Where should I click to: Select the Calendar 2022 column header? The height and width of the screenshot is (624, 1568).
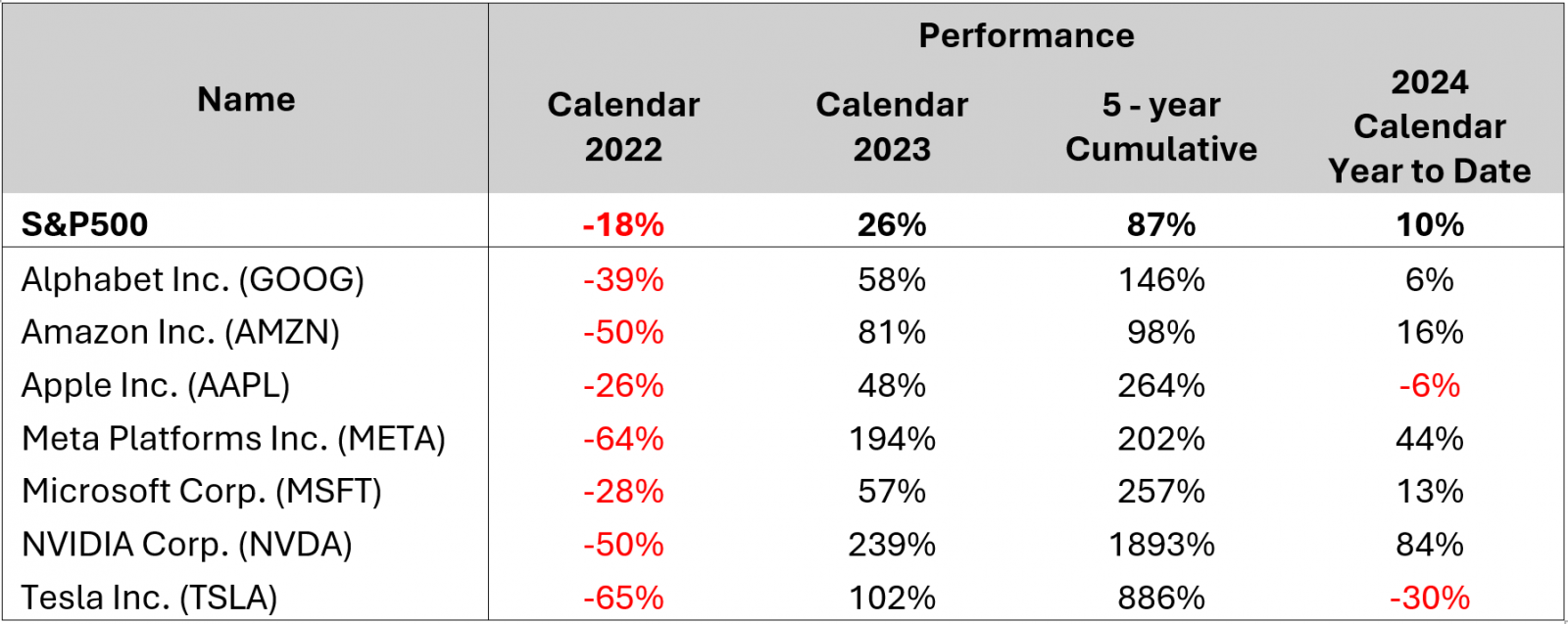tap(623, 126)
